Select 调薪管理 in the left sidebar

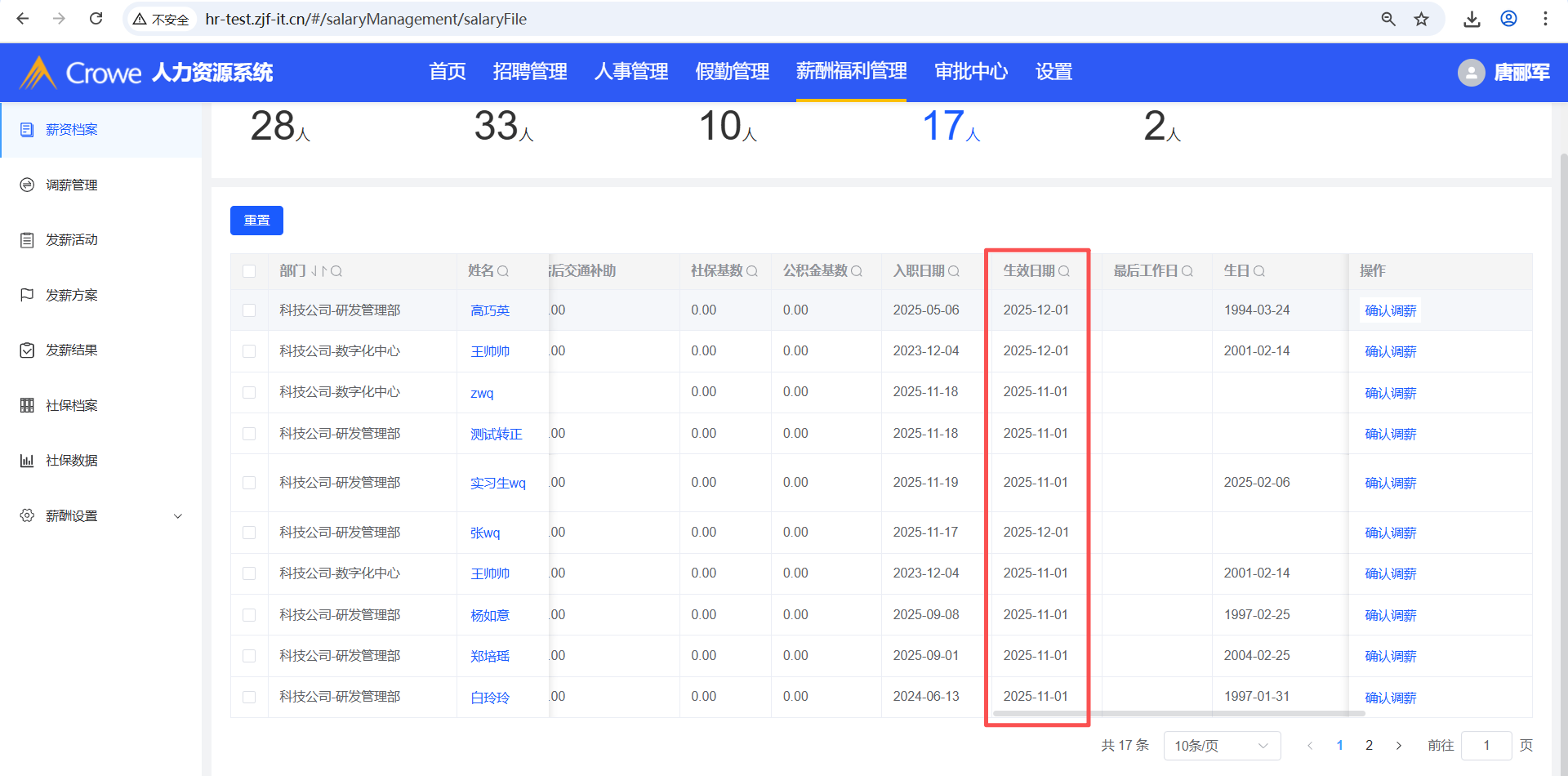pyautogui.click(x=72, y=185)
